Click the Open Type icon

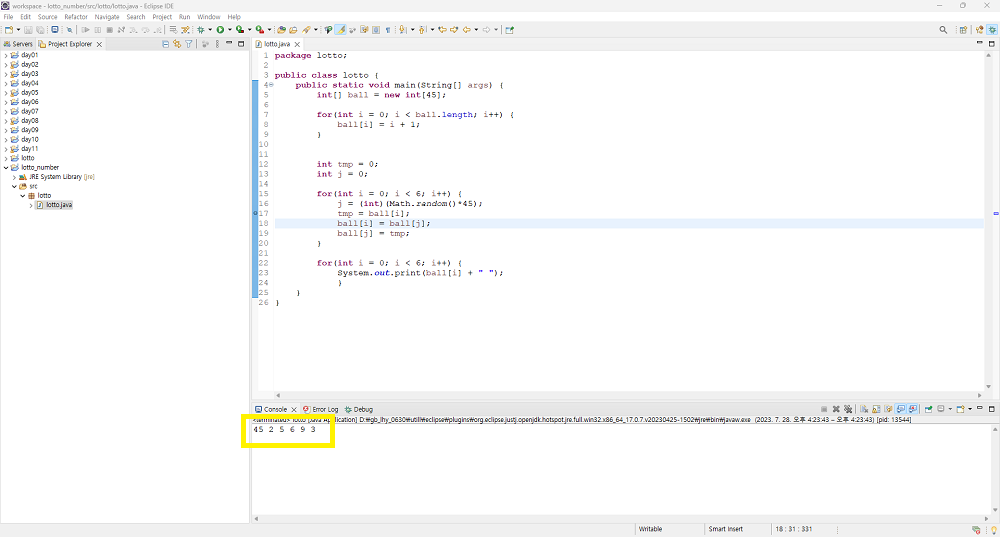282,29
